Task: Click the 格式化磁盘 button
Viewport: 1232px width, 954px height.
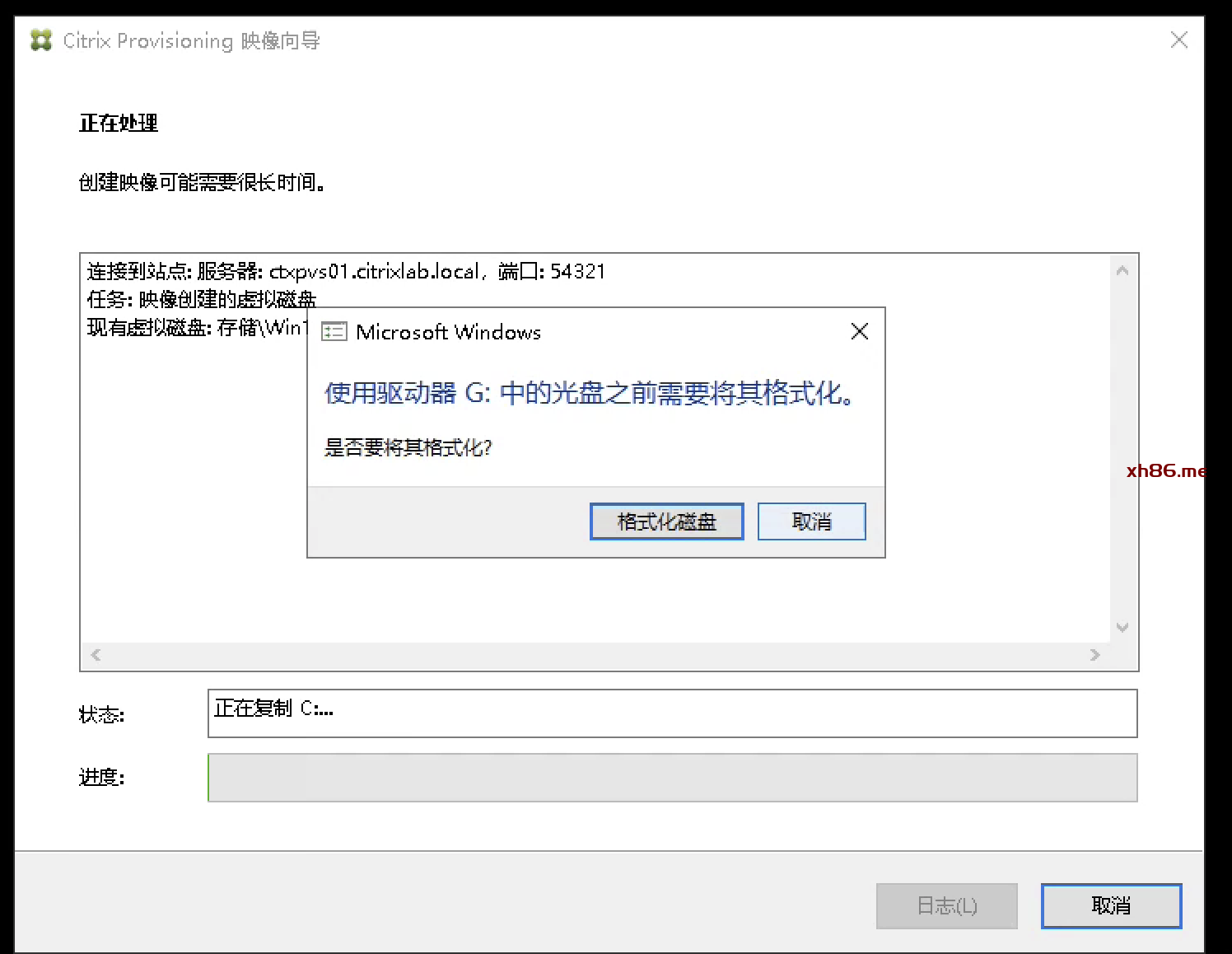Action: click(x=666, y=521)
